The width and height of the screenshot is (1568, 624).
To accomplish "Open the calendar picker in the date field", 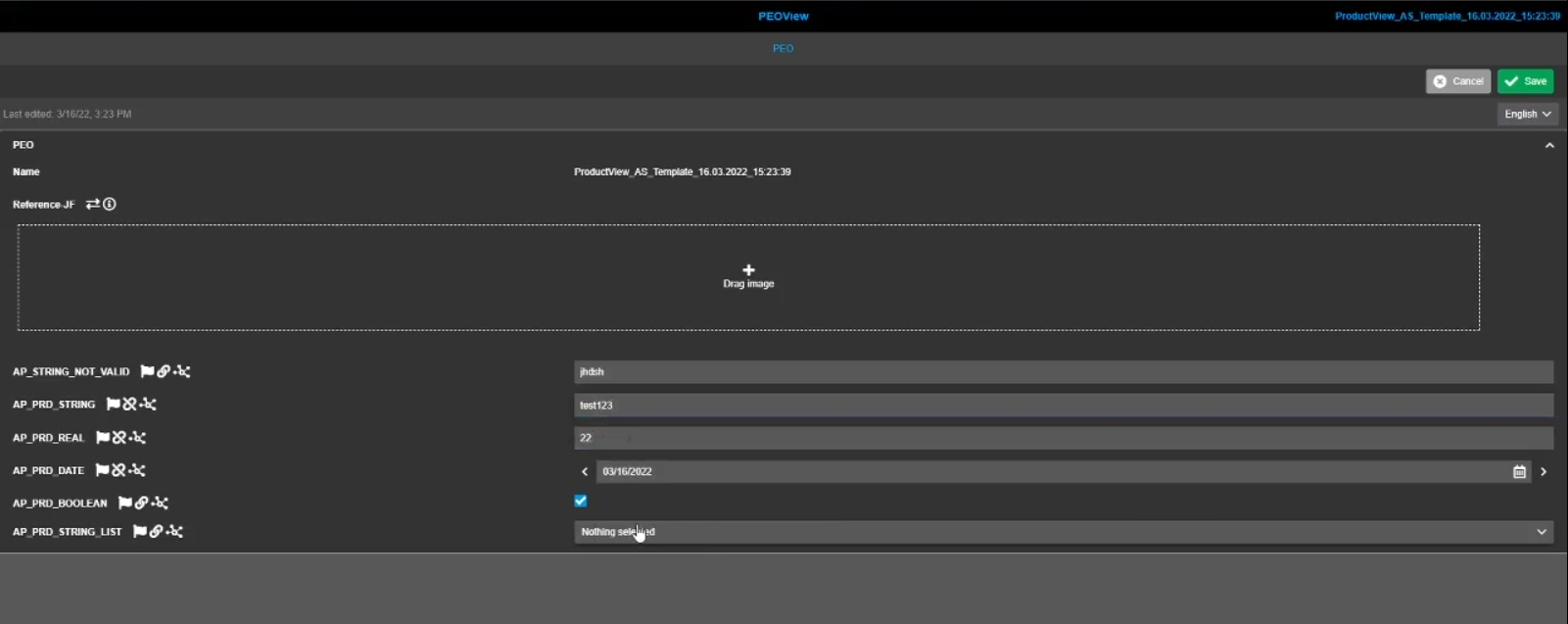I will (1519, 472).
